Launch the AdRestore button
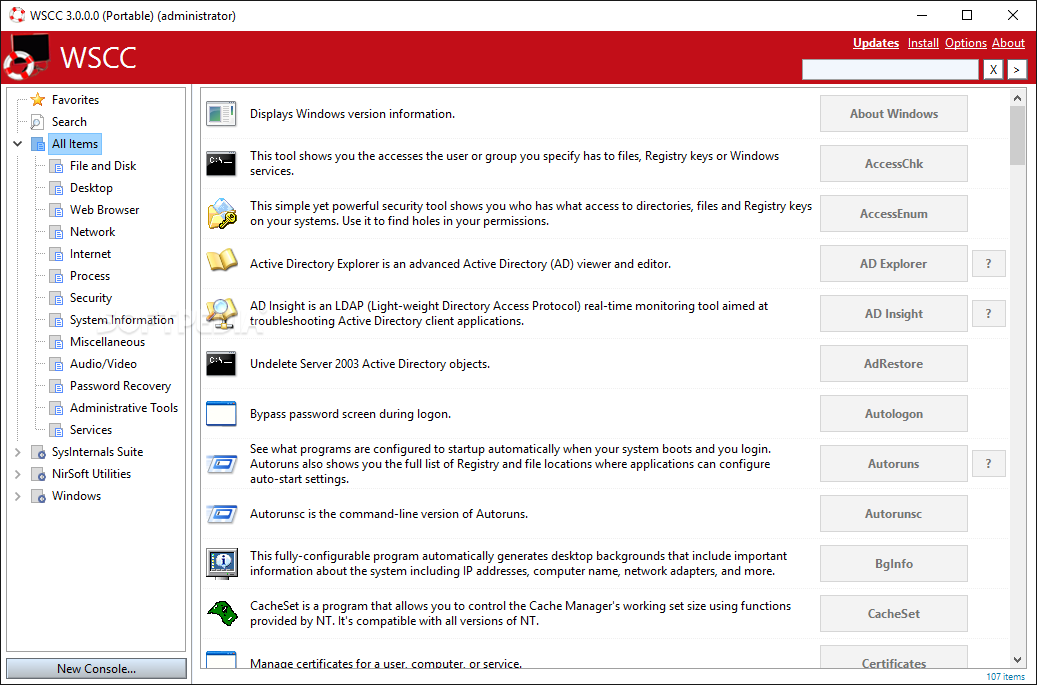 893,364
